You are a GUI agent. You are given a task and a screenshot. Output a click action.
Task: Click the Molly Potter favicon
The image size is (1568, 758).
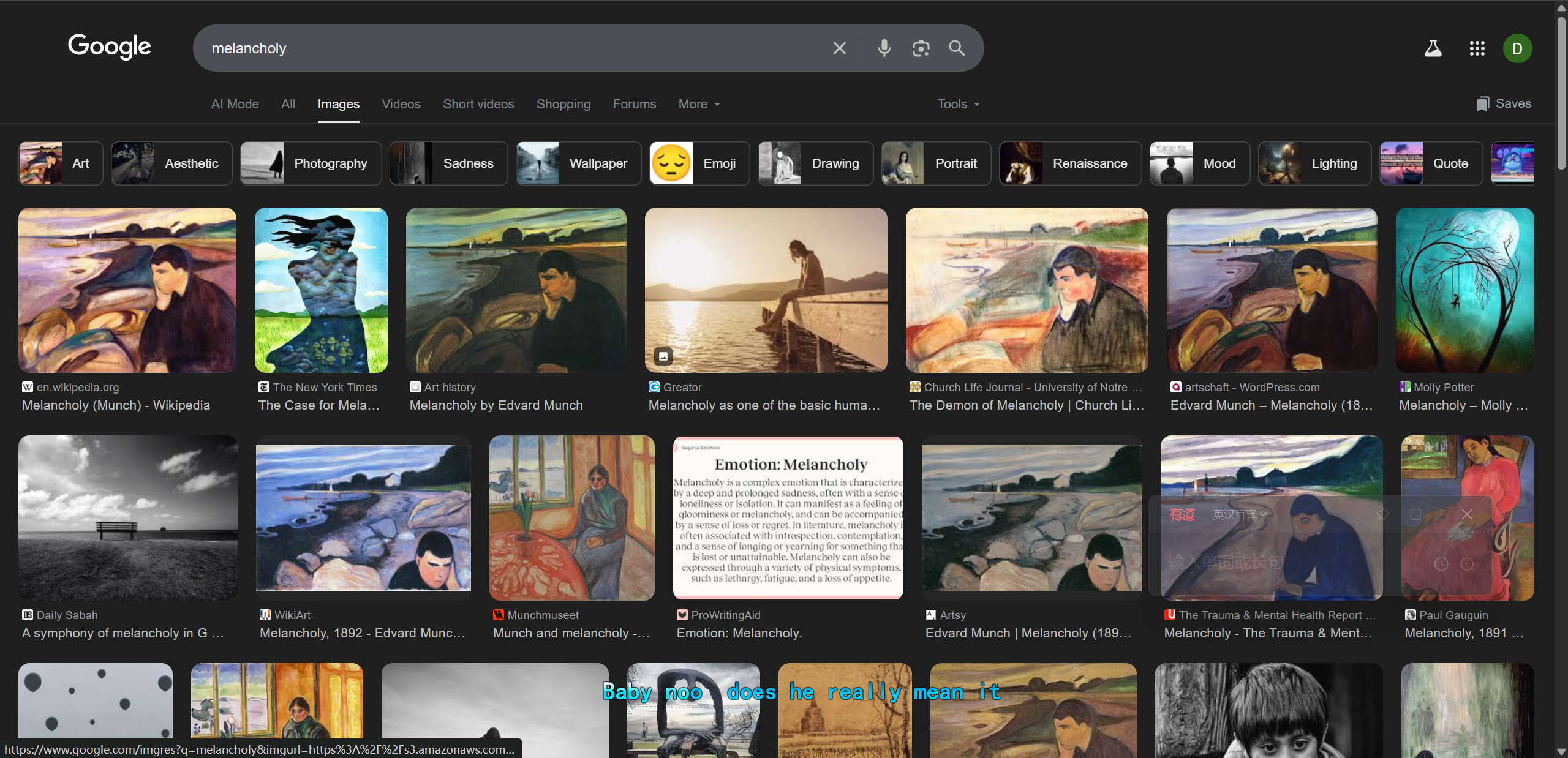click(x=1405, y=387)
